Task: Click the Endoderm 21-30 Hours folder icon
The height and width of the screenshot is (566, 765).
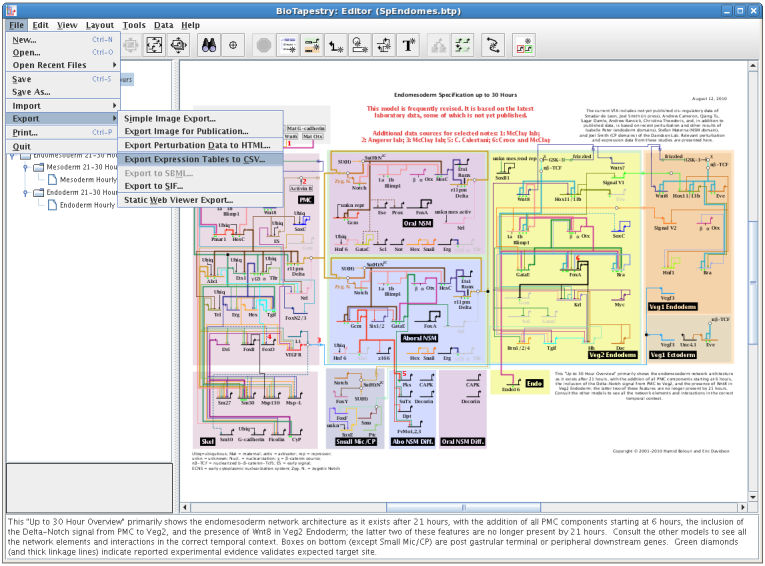Action: tap(38, 193)
